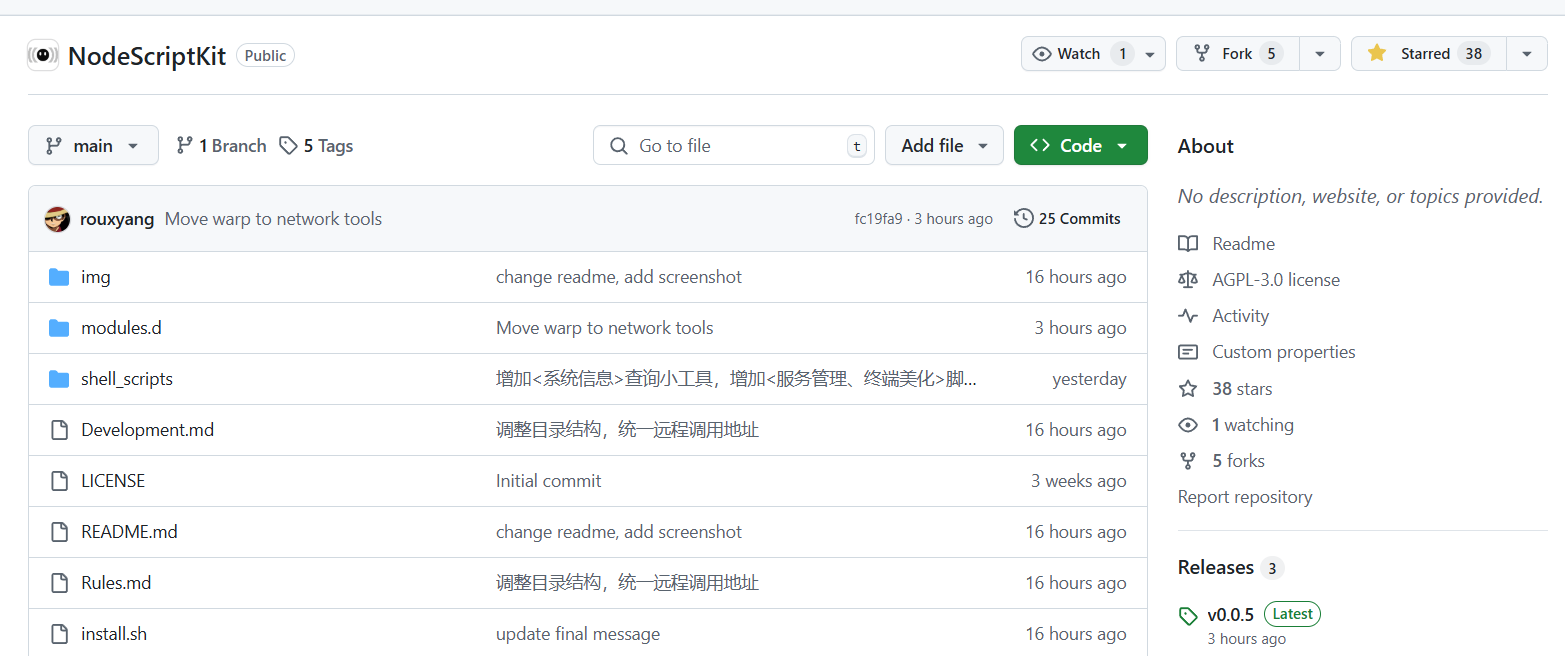This screenshot has width=1565, height=656.
Task: Open the modules.d folder name
Action: [121, 328]
